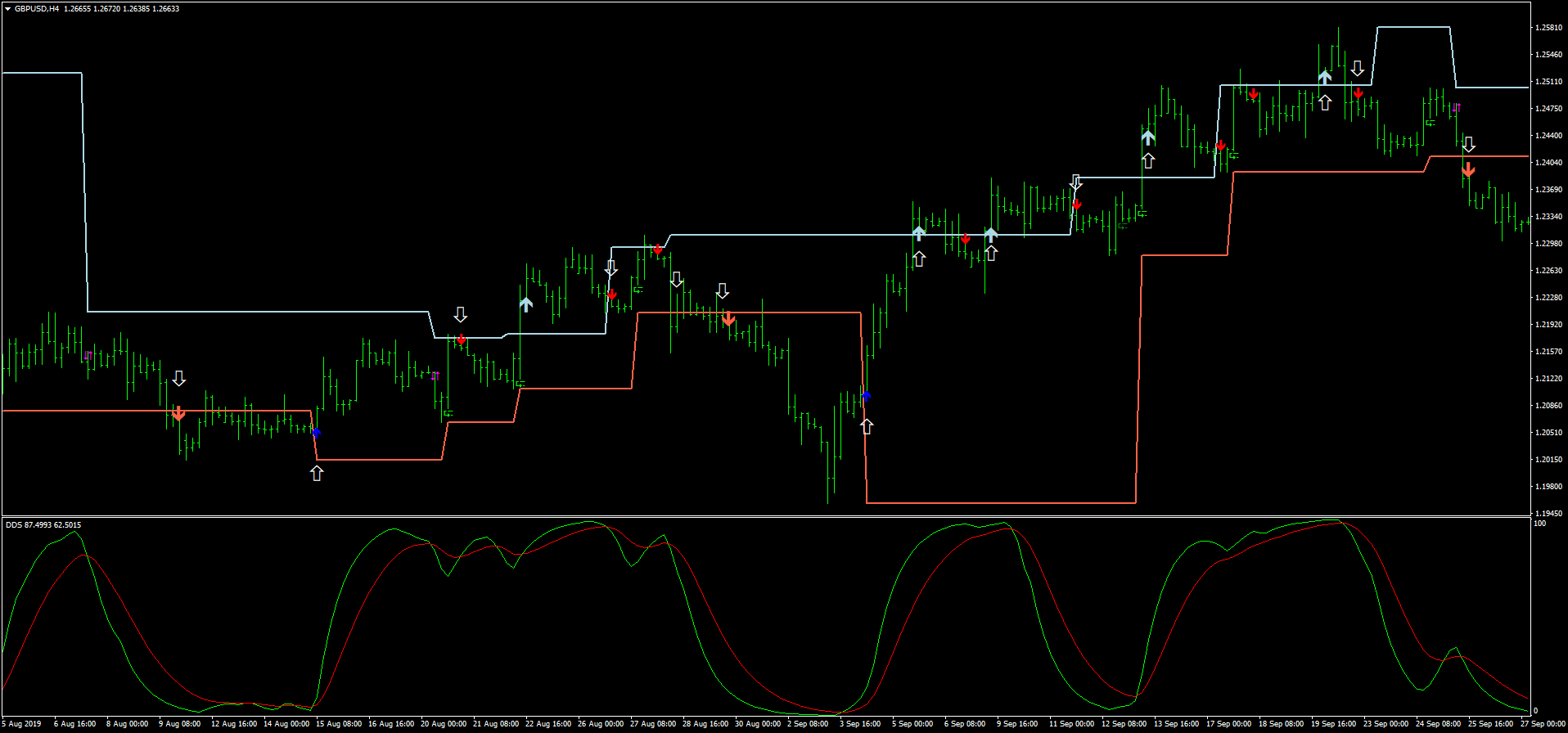Click the DDS indicator label text

(x=15, y=524)
